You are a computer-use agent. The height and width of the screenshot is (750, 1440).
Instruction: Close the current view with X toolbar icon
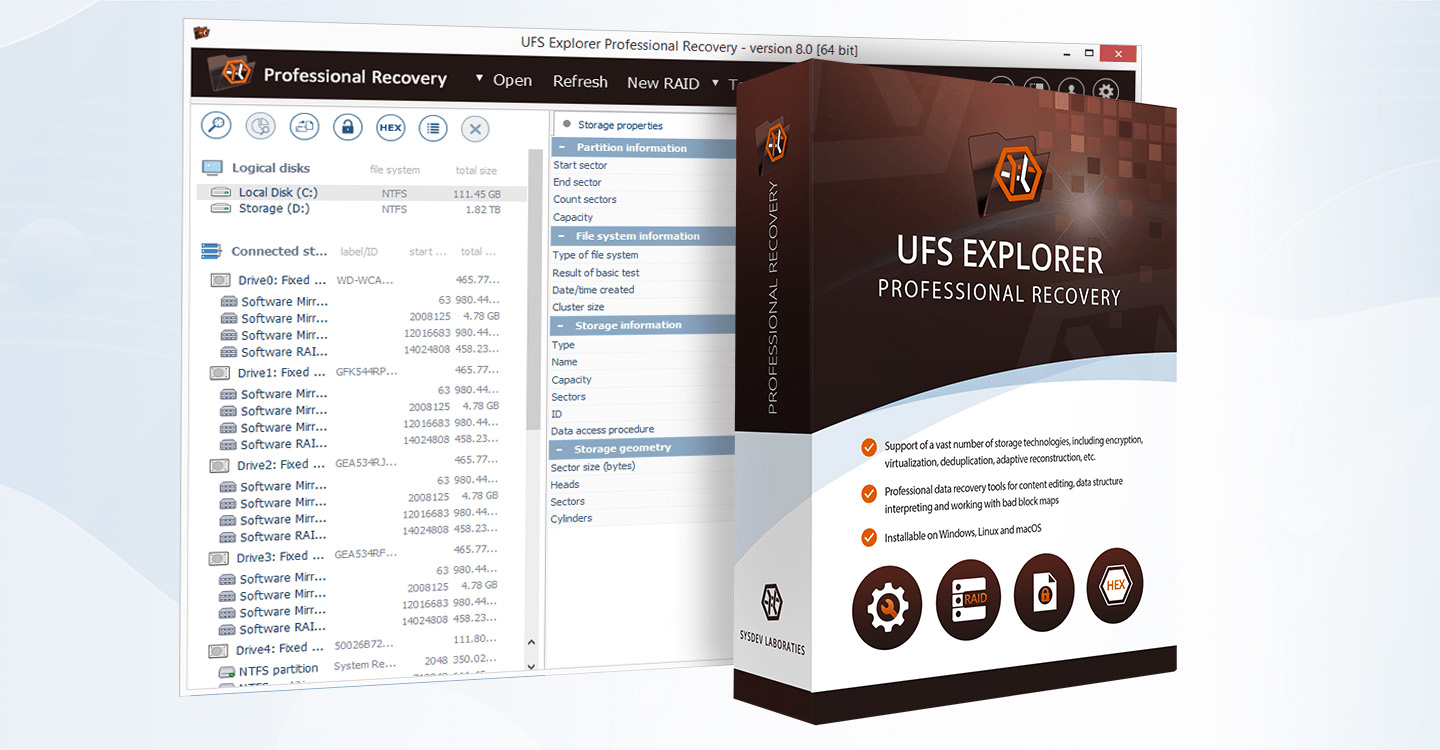pos(475,129)
